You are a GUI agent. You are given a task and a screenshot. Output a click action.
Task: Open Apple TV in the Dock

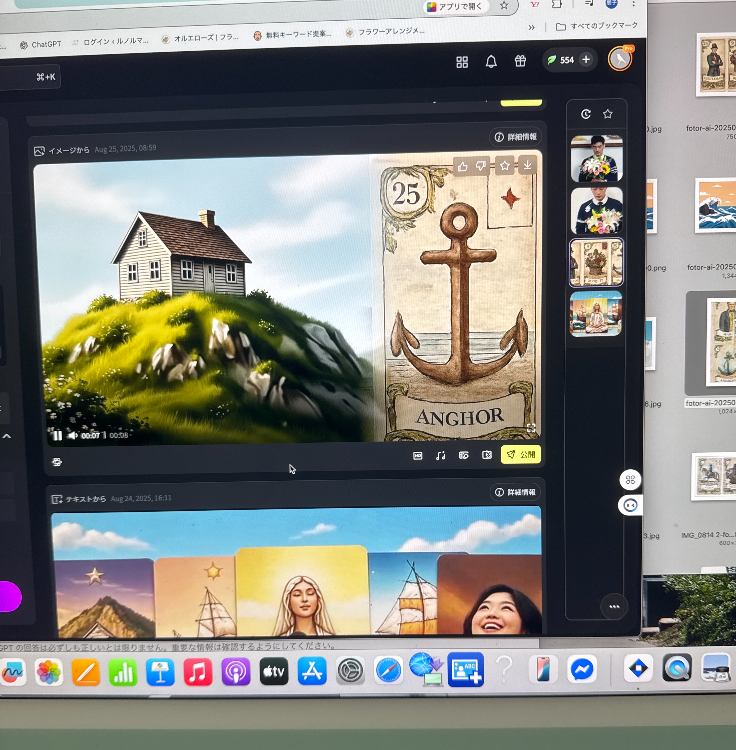pyautogui.click(x=274, y=672)
